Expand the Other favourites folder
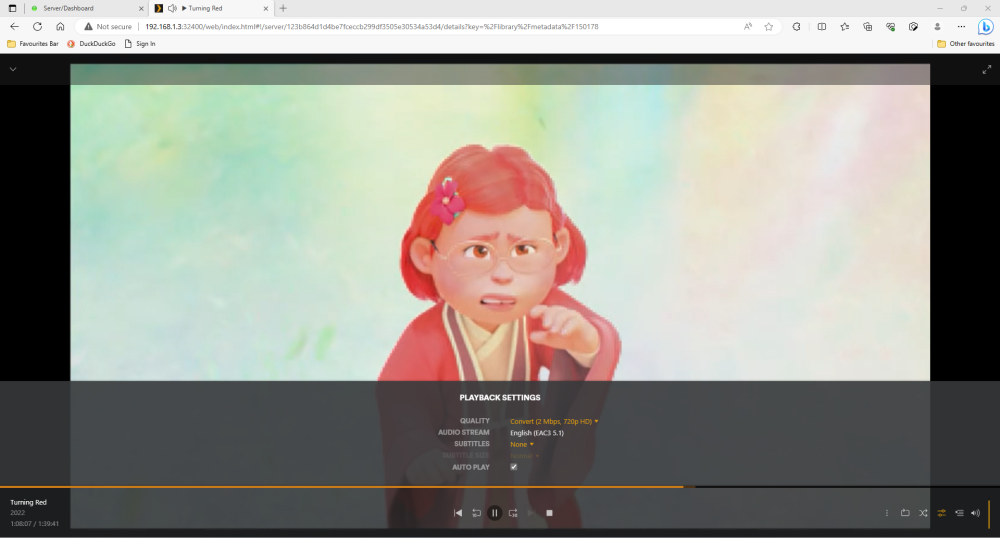1000x538 pixels. (966, 44)
